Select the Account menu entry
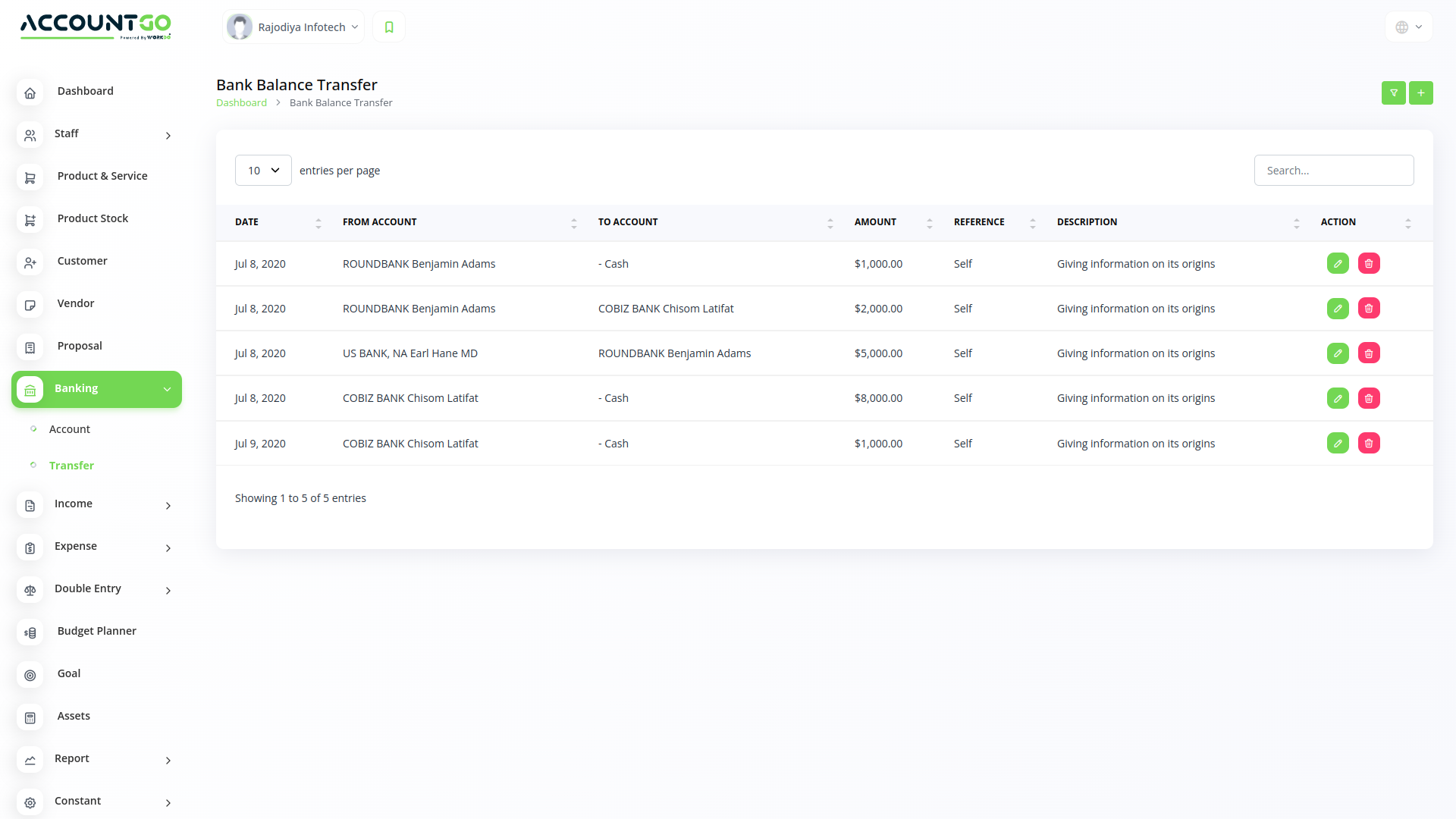This screenshot has height=819, width=1456. 70,428
